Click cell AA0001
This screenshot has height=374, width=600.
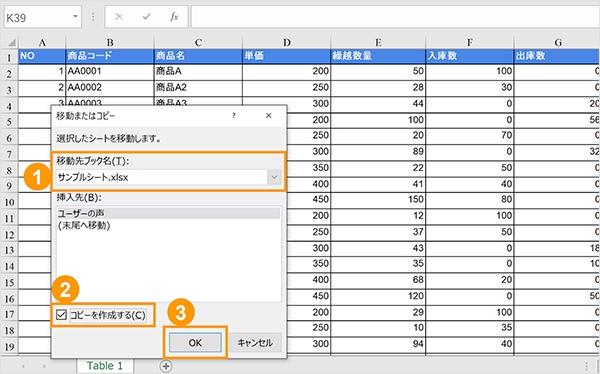coord(110,72)
